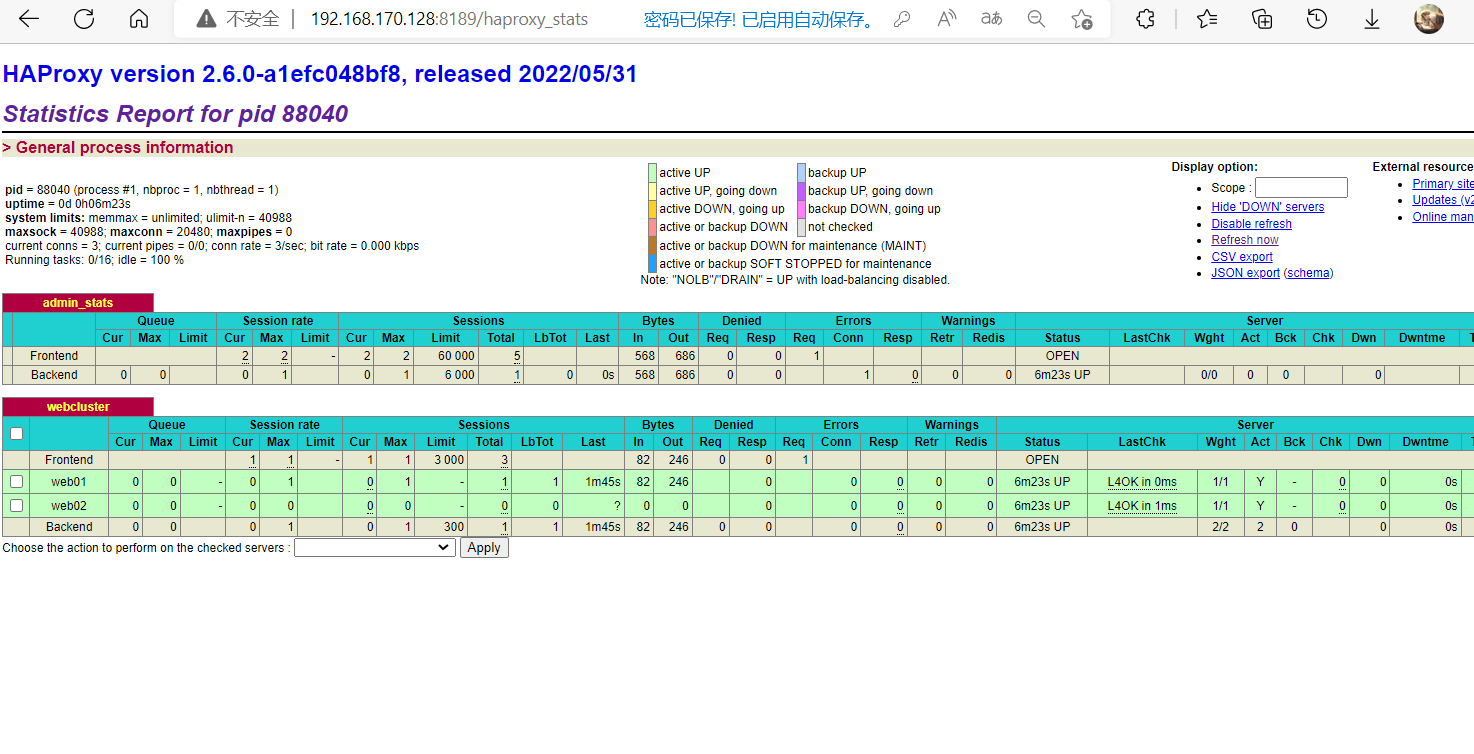
Task: Click the backup UP blue legend swatch
Action: click(x=801, y=173)
